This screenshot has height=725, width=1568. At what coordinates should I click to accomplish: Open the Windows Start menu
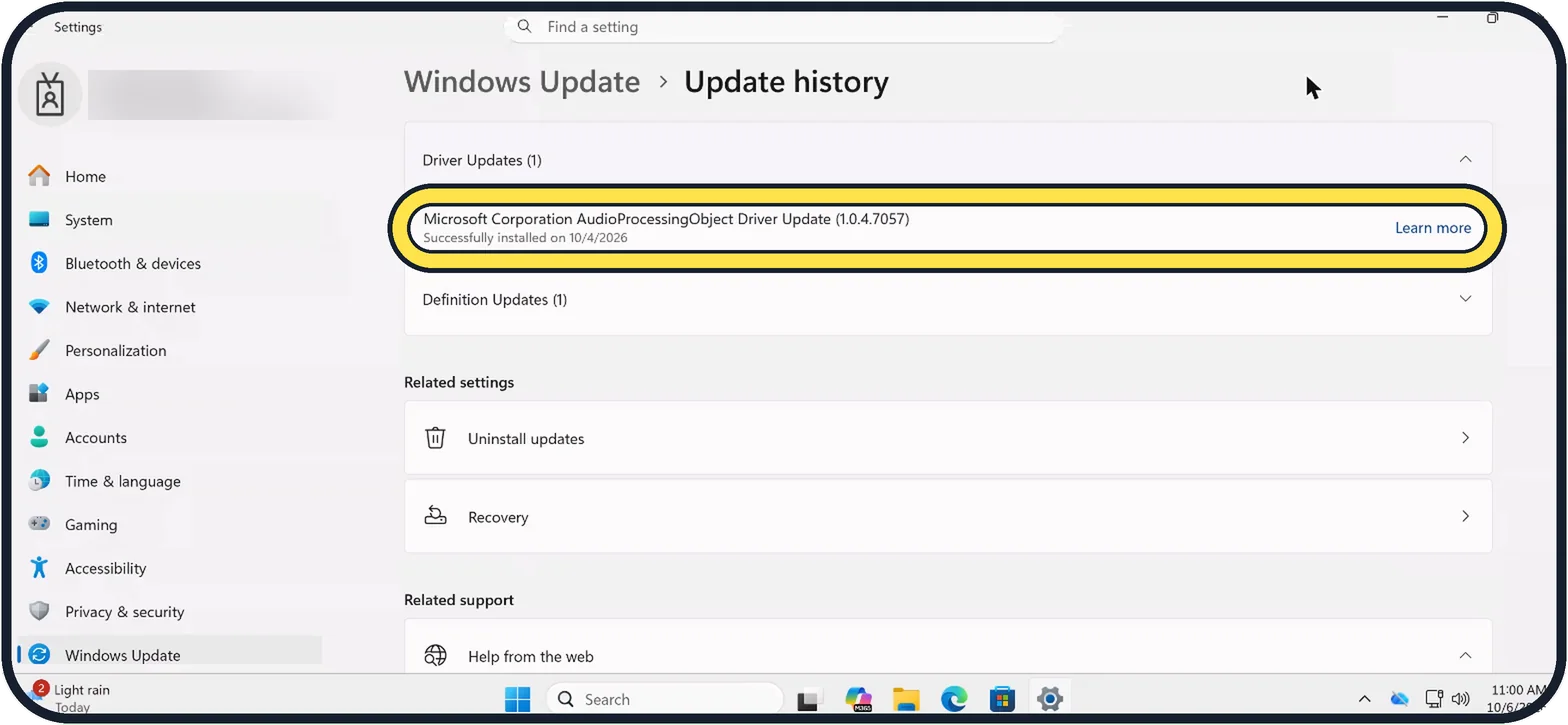518,699
